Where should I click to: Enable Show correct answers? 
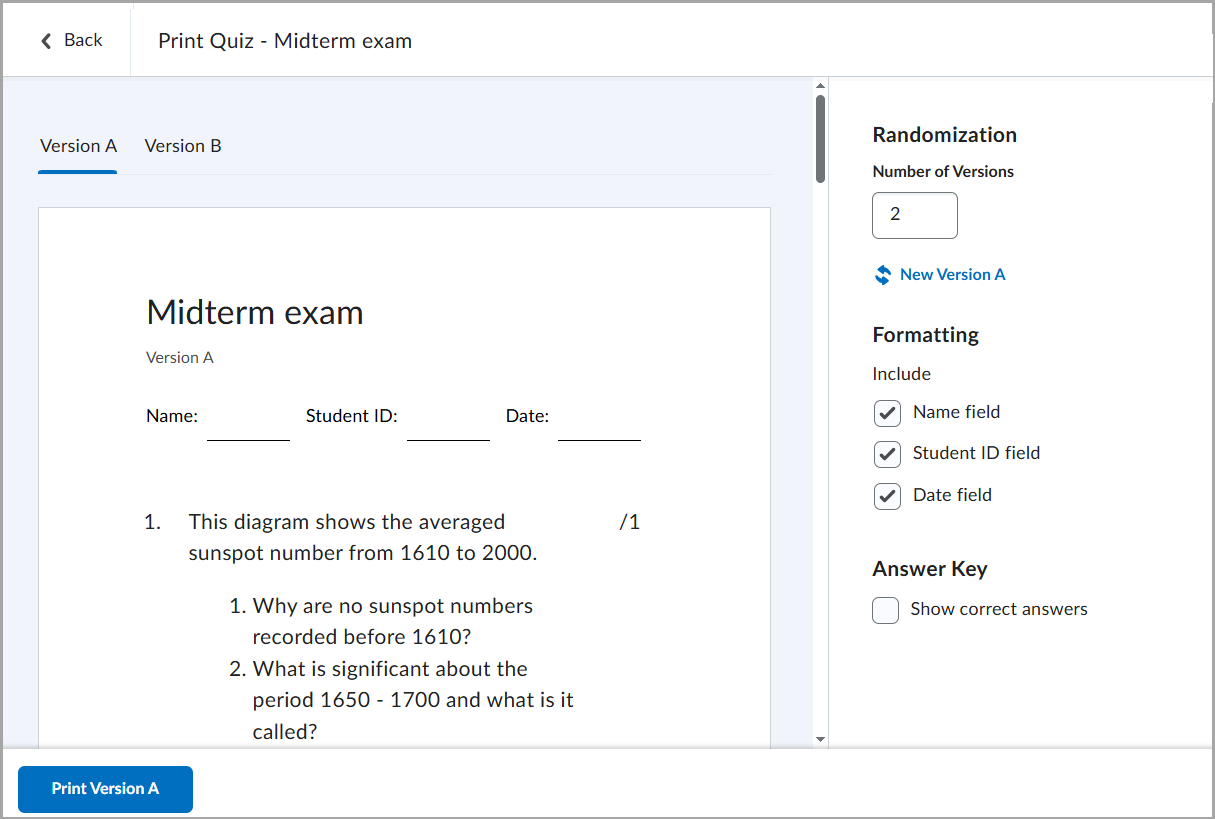(x=885, y=610)
